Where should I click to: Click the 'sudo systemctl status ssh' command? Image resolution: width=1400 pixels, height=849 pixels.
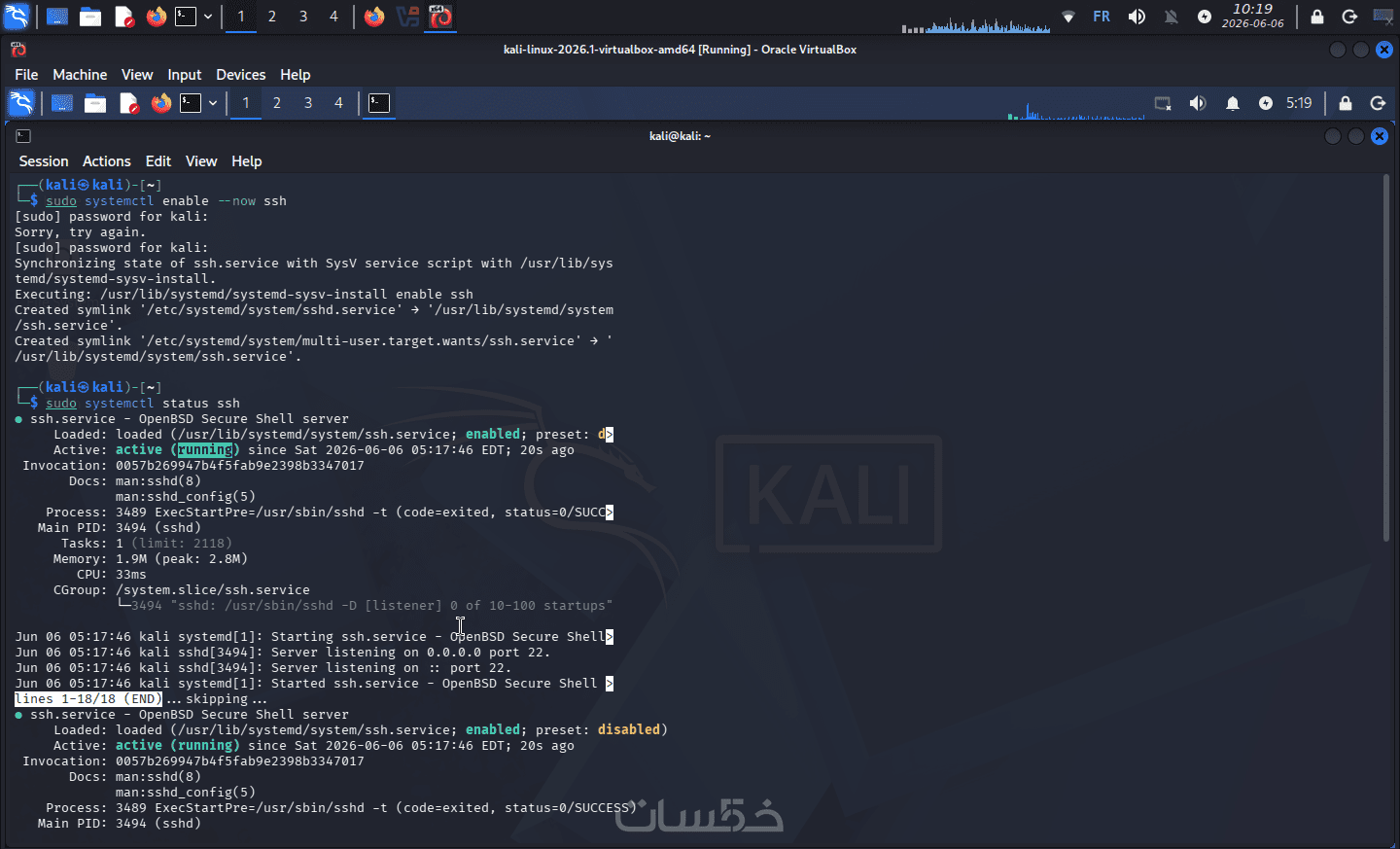(x=143, y=404)
